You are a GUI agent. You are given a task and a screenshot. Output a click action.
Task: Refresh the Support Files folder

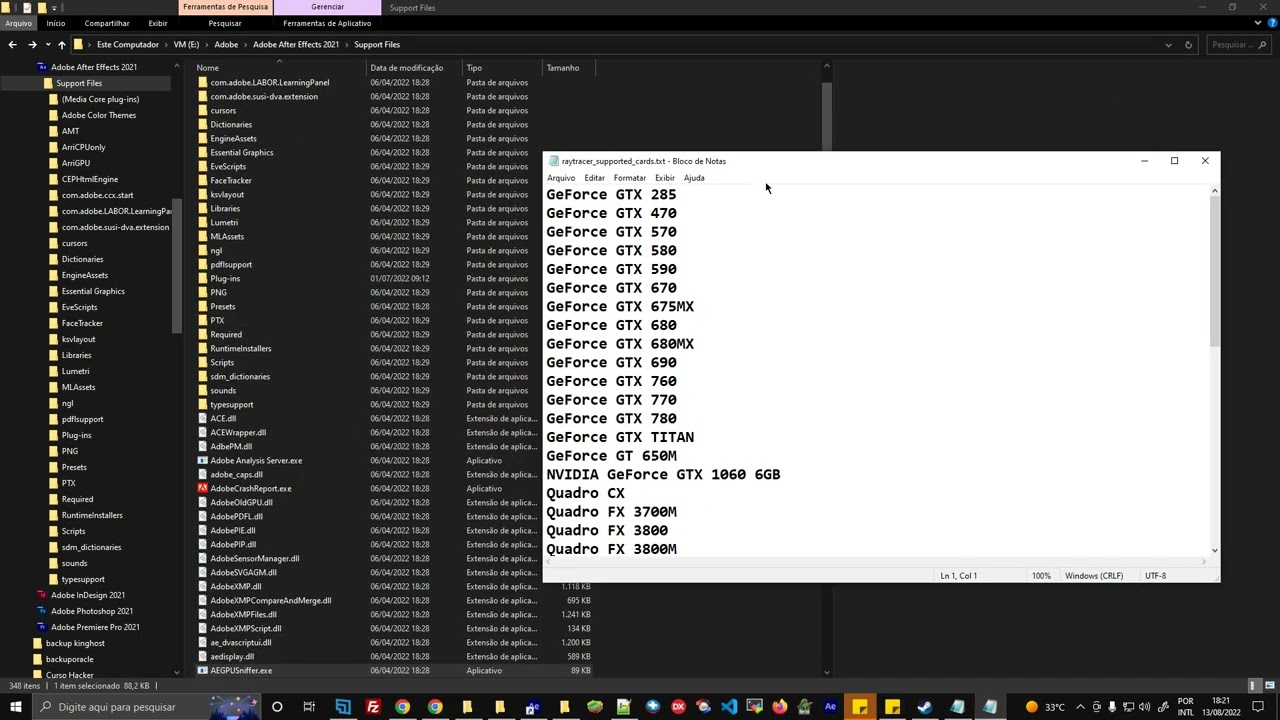coord(1188,44)
